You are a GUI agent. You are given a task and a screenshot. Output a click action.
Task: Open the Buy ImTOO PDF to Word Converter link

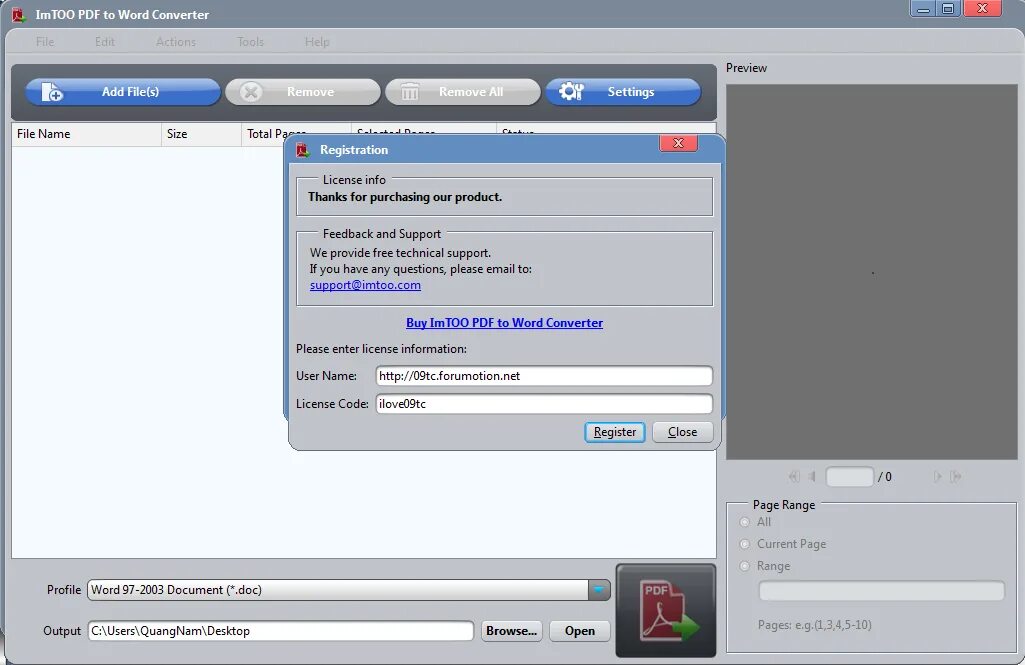(x=505, y=323)
